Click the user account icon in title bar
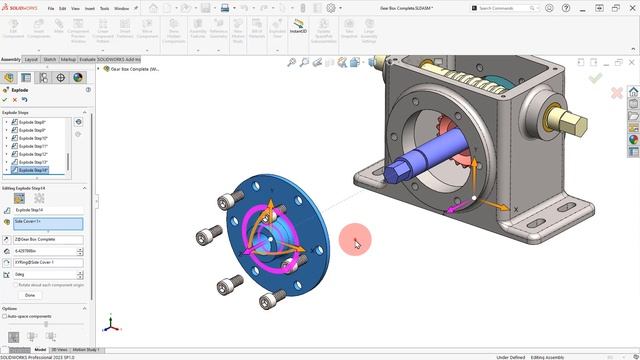Screen dimensions: 640x360 point(549,8)
